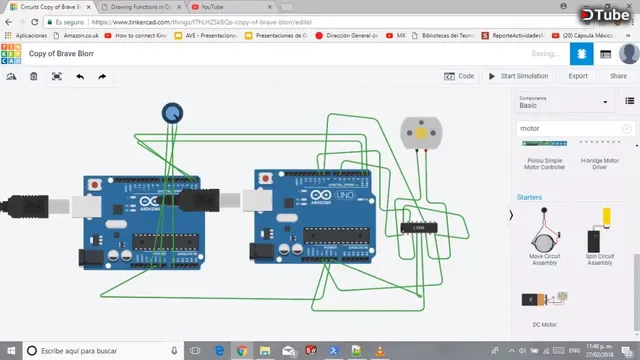
Task: Click the Tinkercad logo
Action: [x=11, y=54]
